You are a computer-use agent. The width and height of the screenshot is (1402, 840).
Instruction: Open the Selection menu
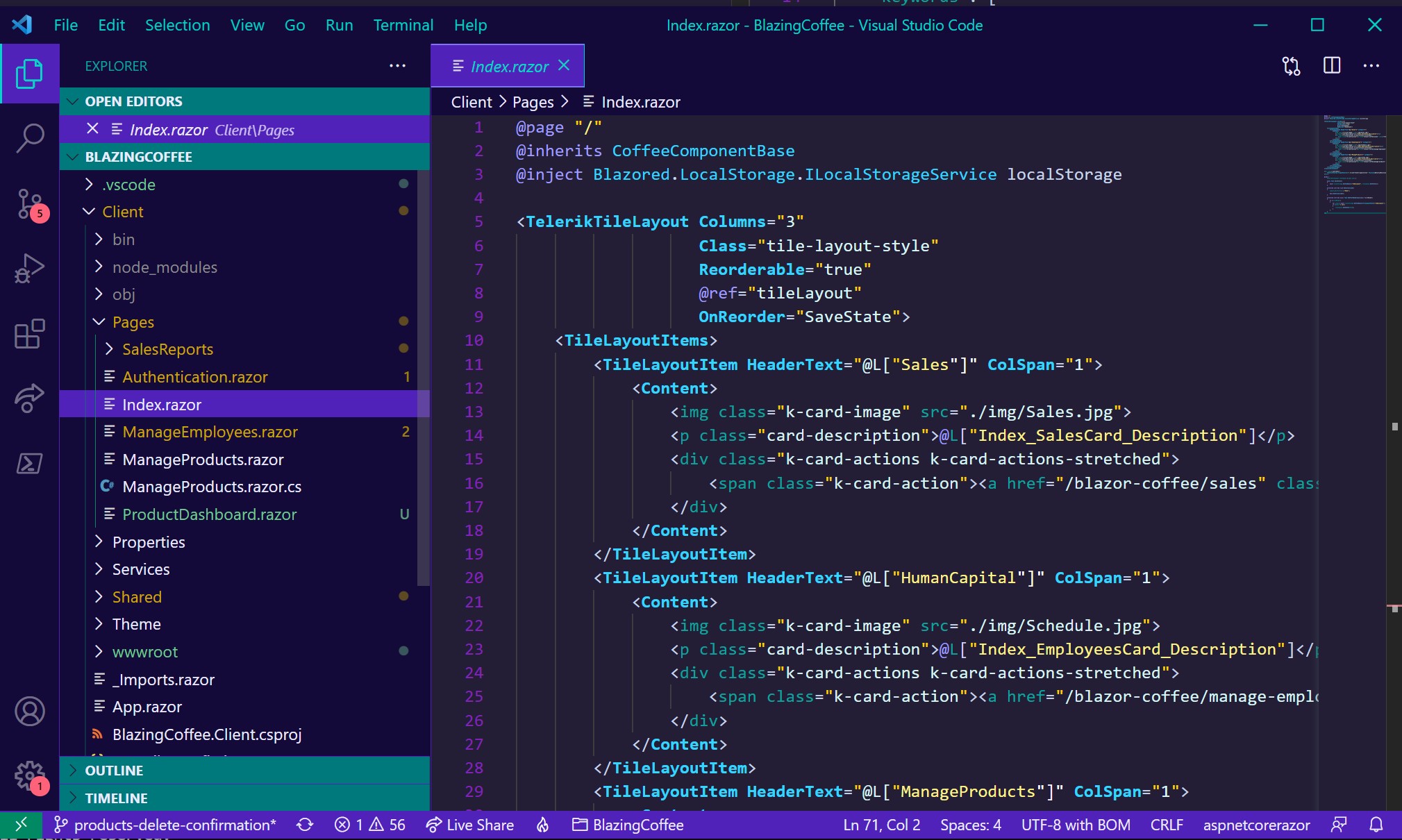177,26
